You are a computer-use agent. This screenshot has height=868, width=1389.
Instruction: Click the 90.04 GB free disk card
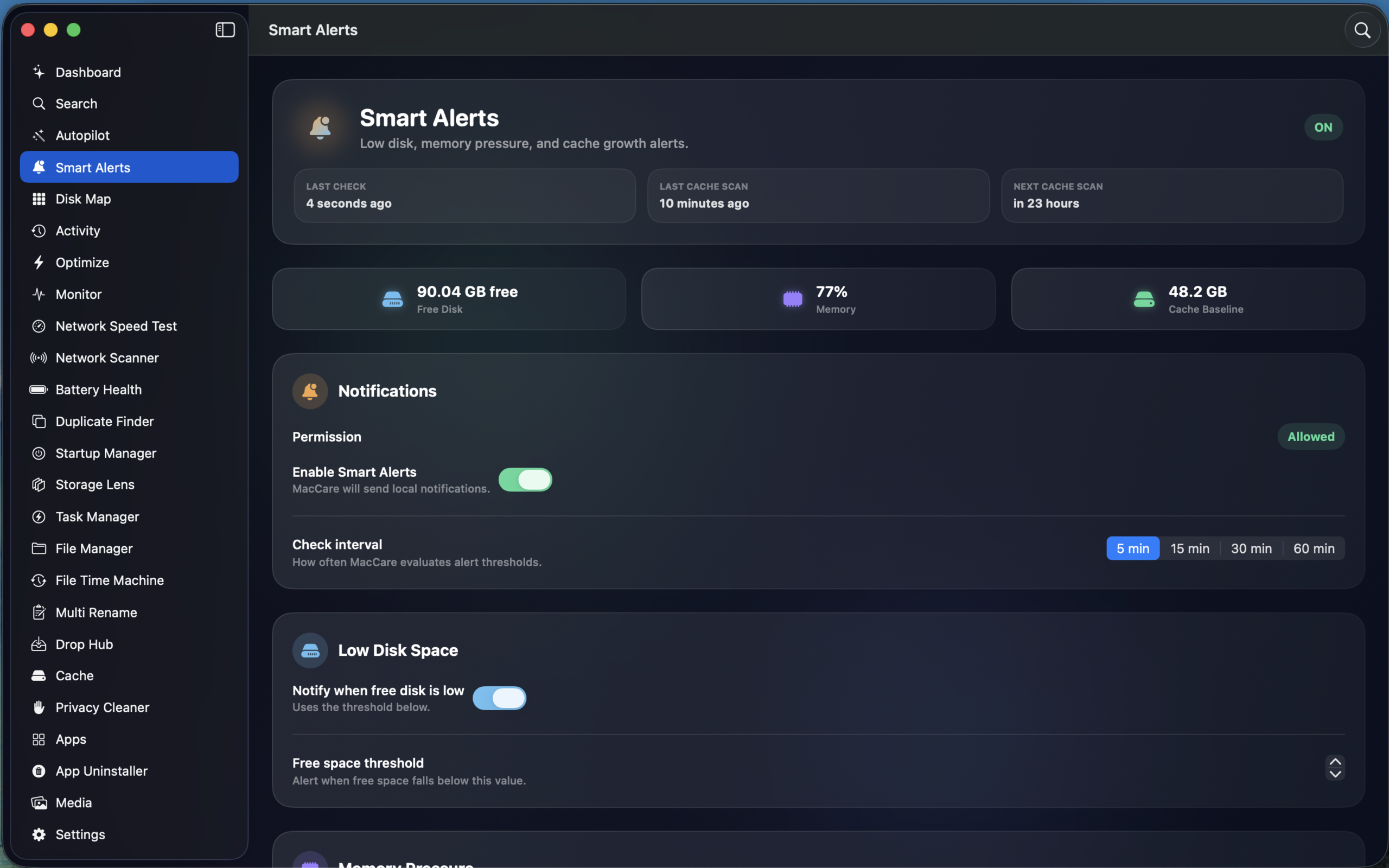click(x=449, y=299)
